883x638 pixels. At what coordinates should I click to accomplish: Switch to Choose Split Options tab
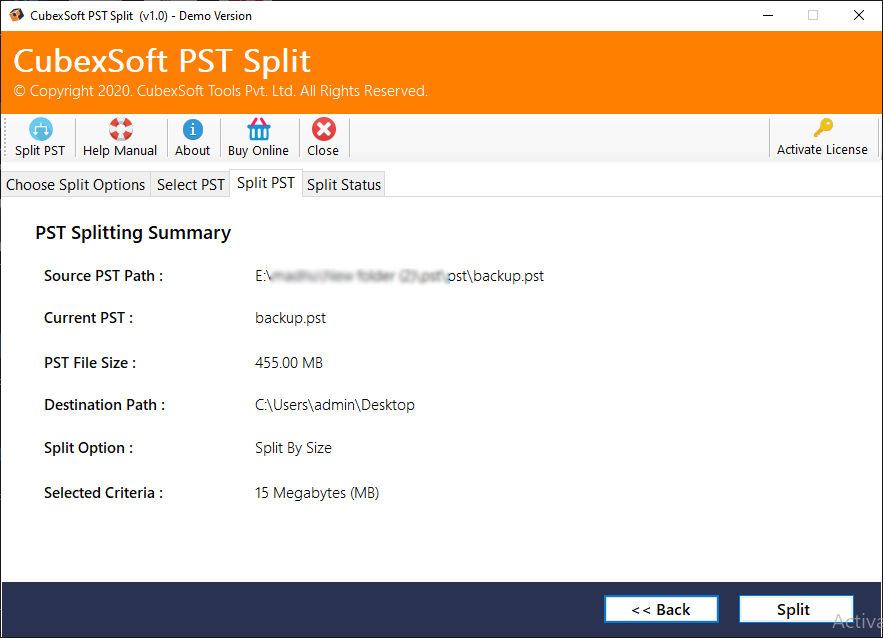pyautogui.click(x=75, y=185)
